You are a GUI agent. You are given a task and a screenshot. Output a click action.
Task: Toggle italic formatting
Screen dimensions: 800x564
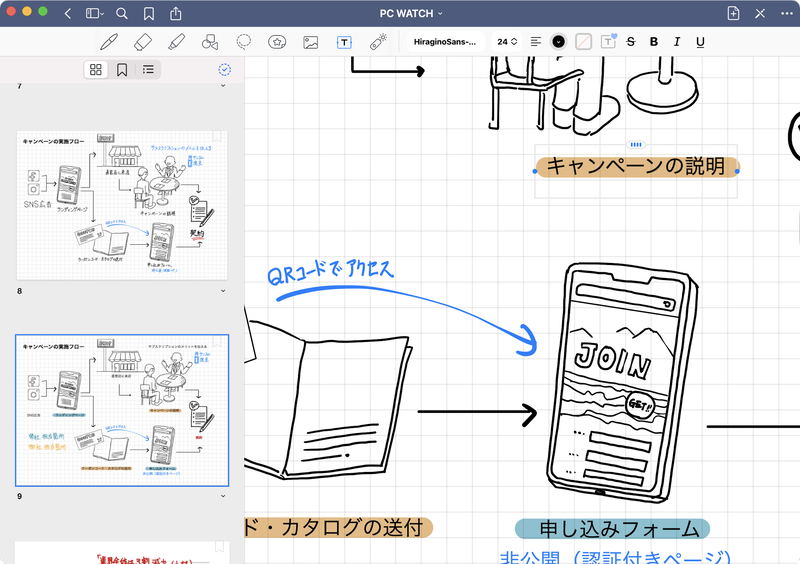(677, 42)
